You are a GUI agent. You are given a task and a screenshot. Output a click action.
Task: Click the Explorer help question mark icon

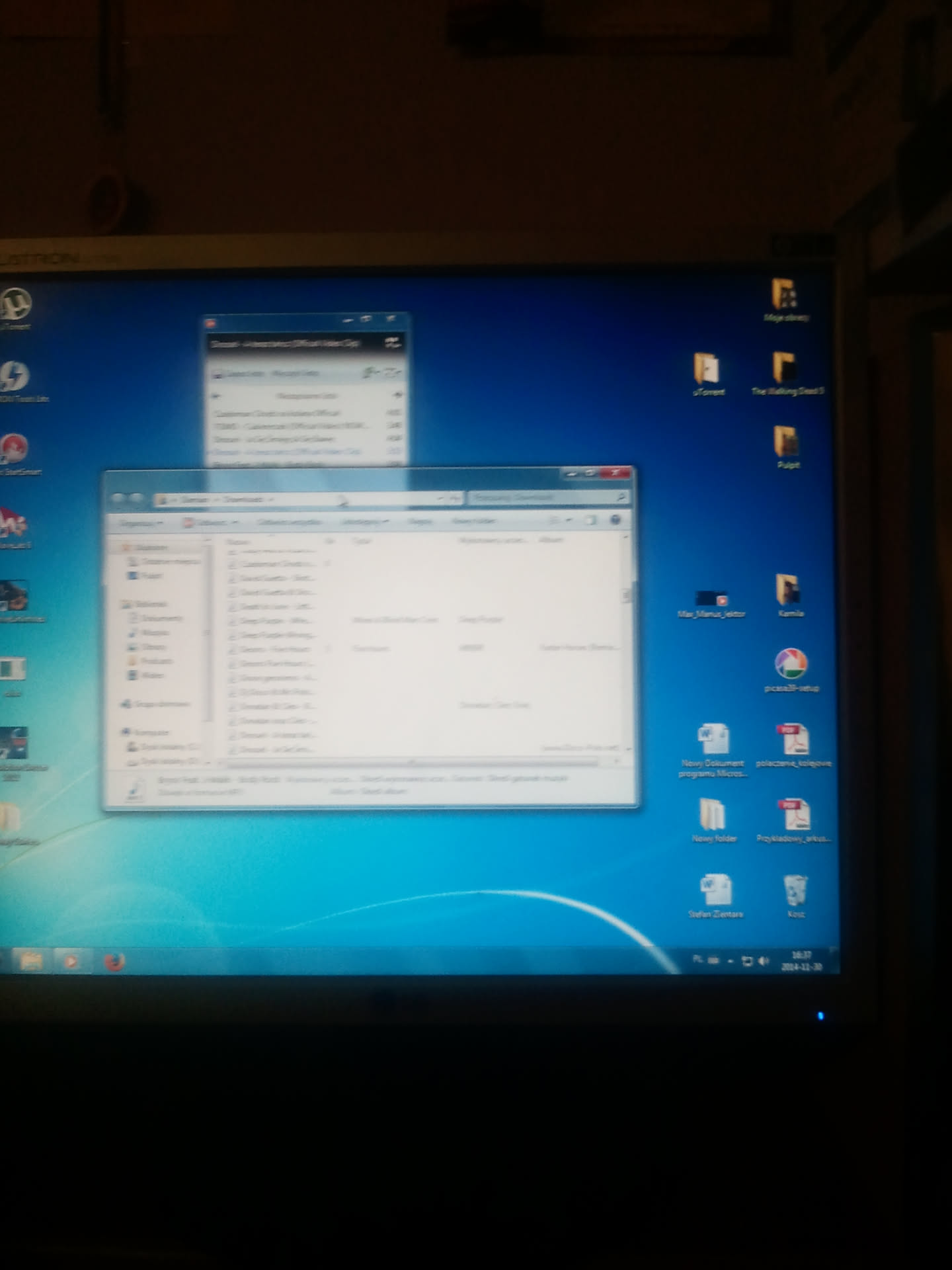click(x=615, y=521)
